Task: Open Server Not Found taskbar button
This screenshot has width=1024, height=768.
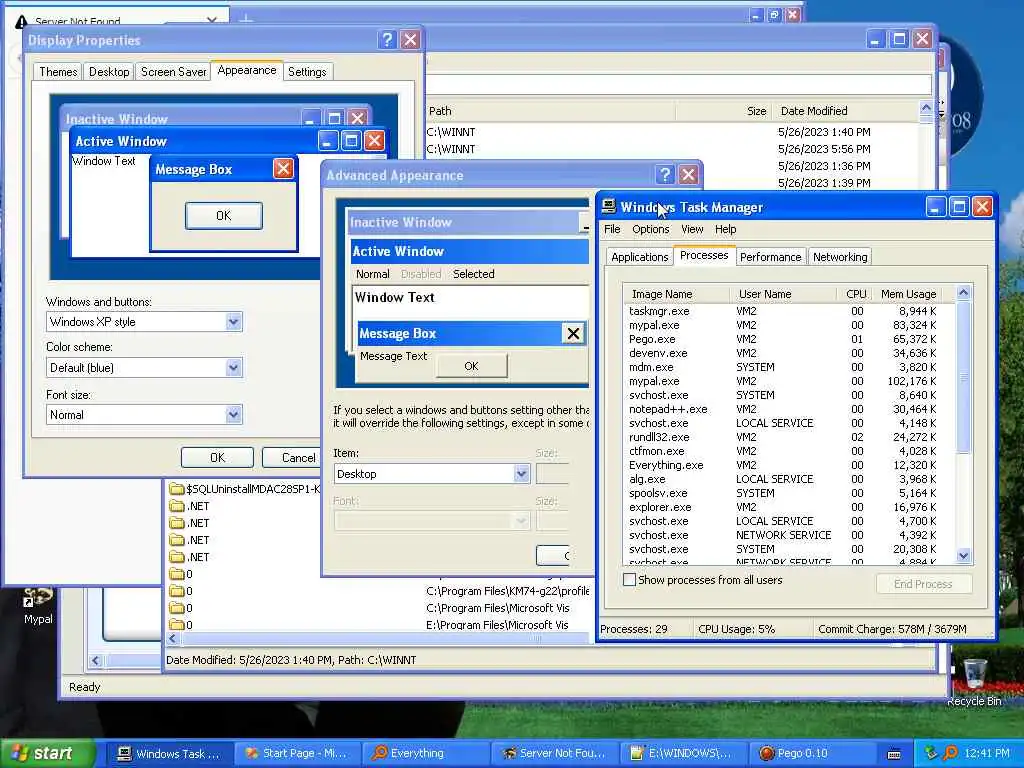Action: point(554,753)
